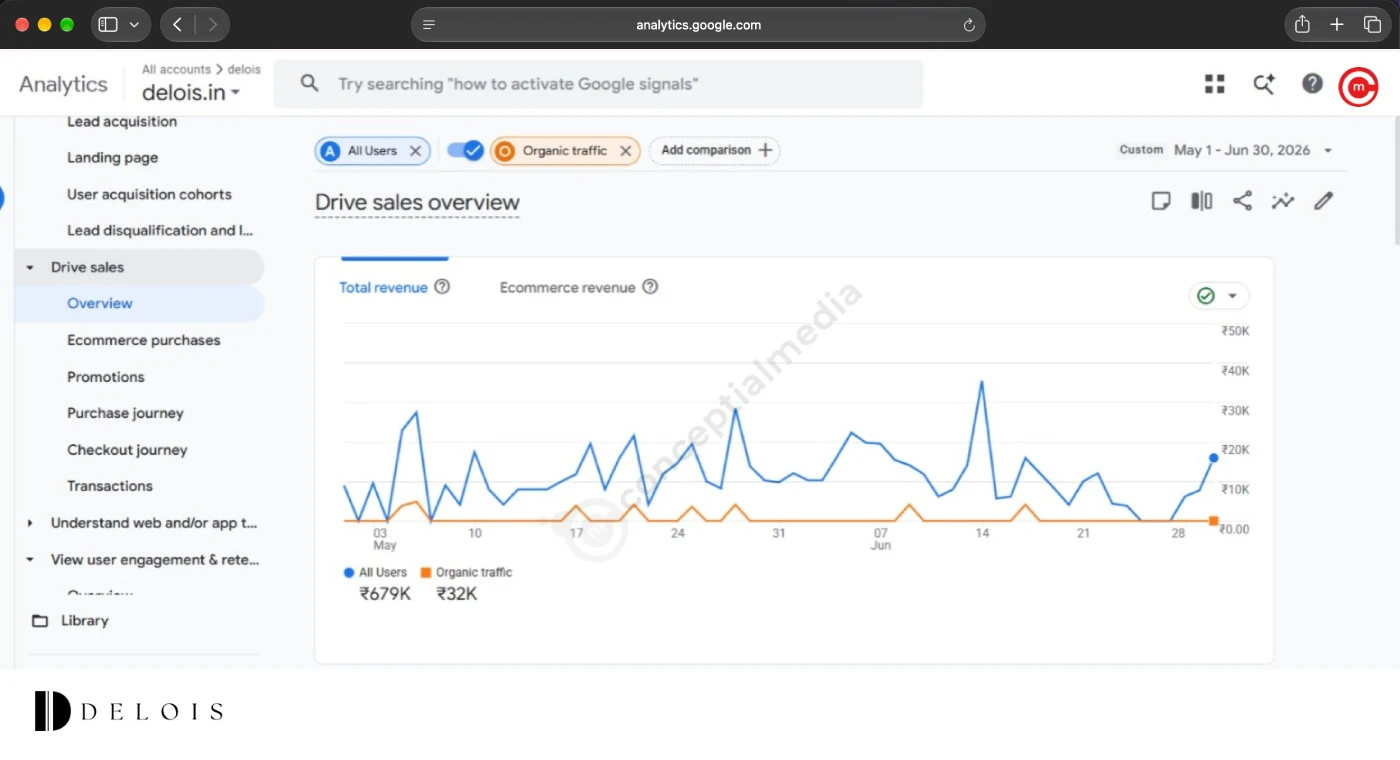Switch to the Total revenue tab

tap(383, 288)
